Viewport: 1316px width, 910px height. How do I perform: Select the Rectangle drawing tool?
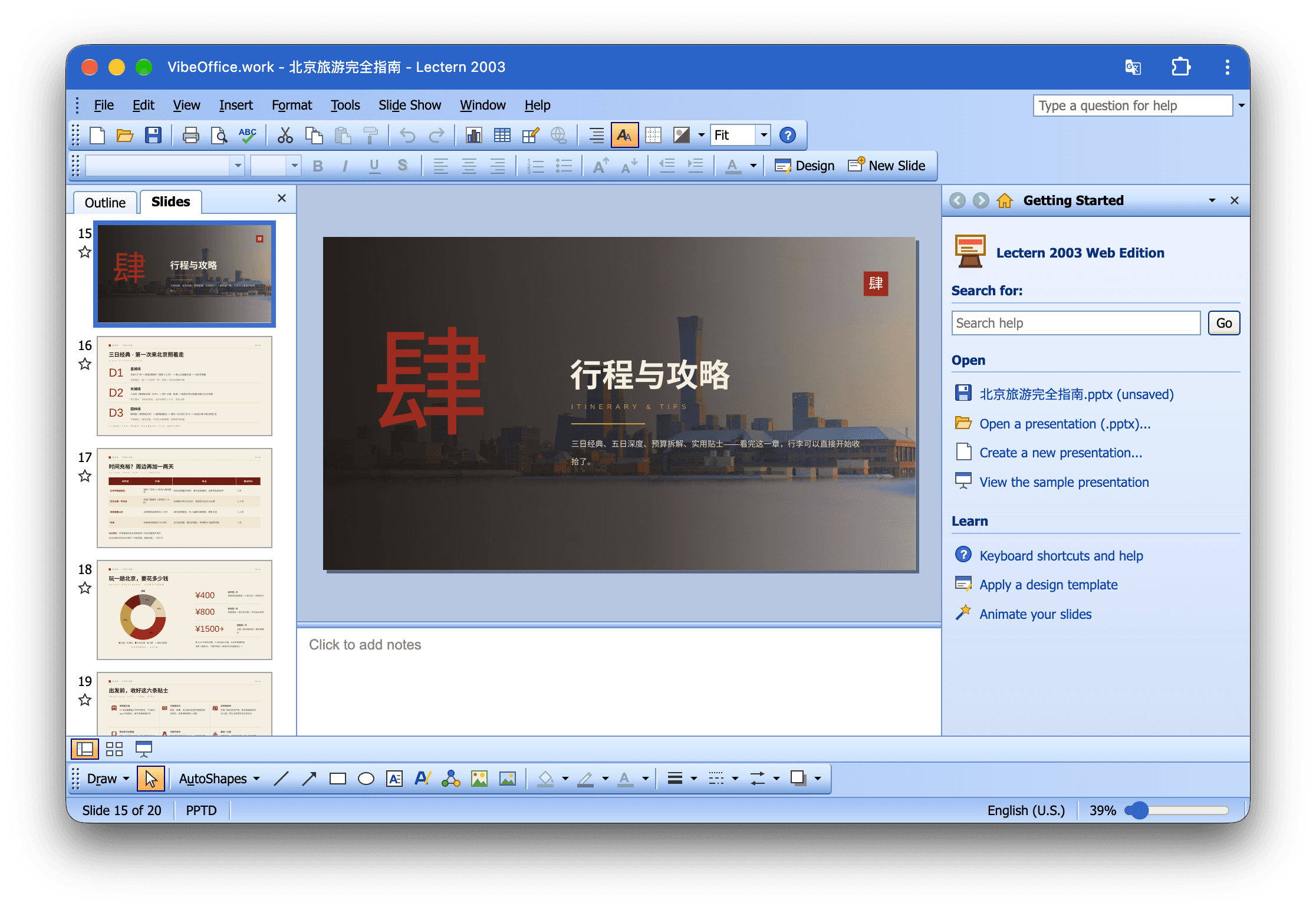(x=338, y=779)
